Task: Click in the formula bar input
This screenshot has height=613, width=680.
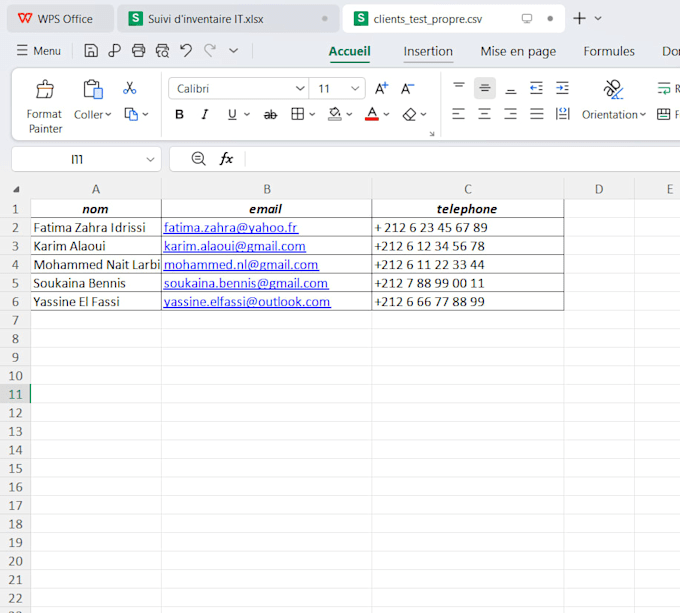Action: tap(462, 159)
